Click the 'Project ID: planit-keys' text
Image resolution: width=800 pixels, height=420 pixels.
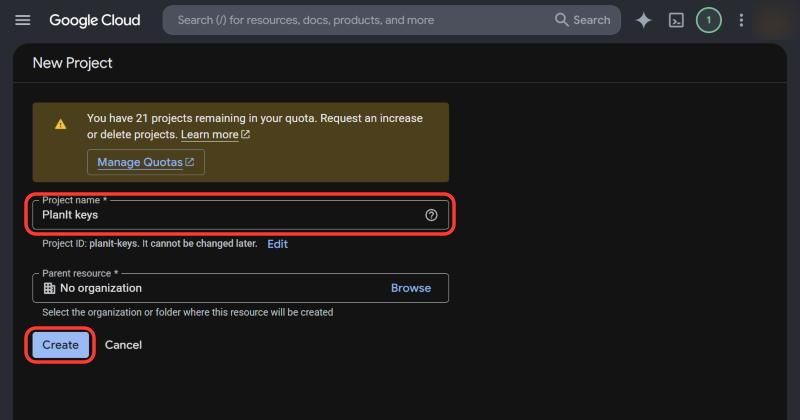pos(90,244)
